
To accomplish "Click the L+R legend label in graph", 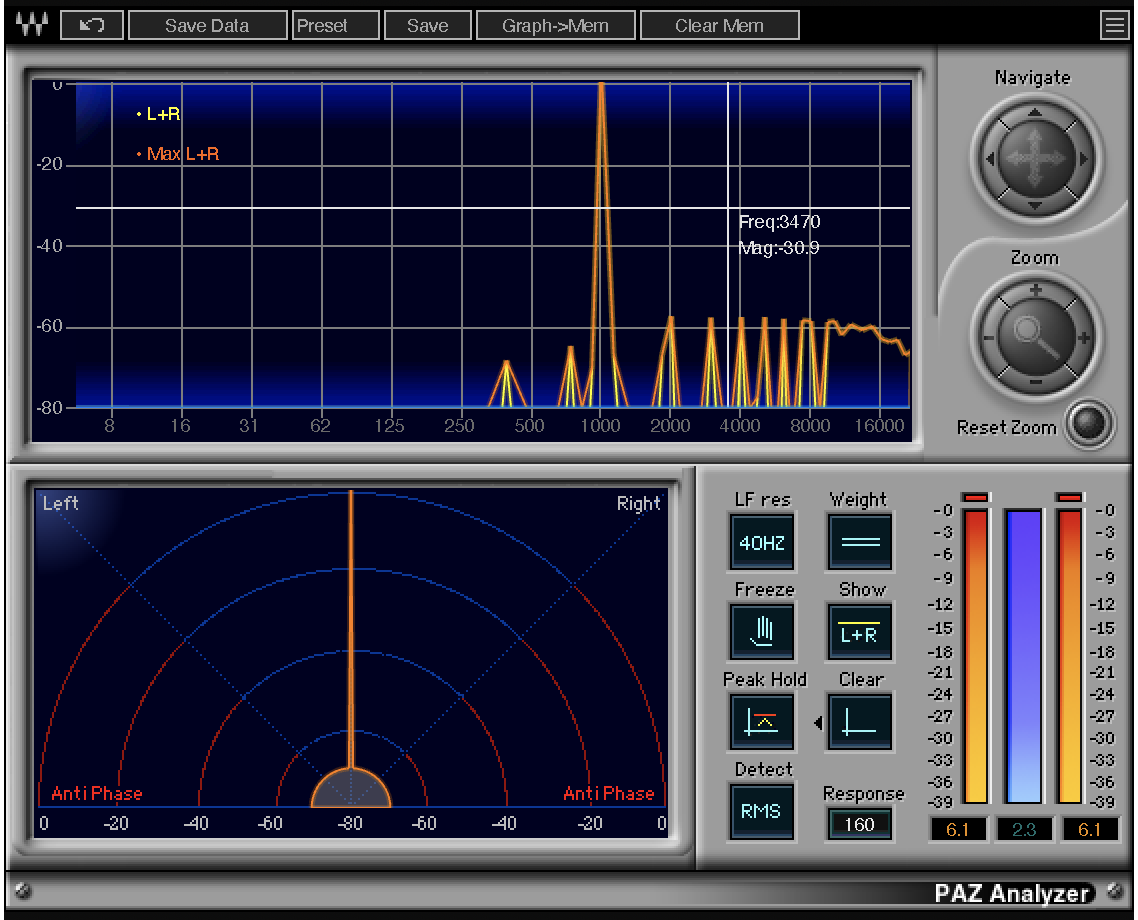I will pyautogui.click(x=163, y=114).
